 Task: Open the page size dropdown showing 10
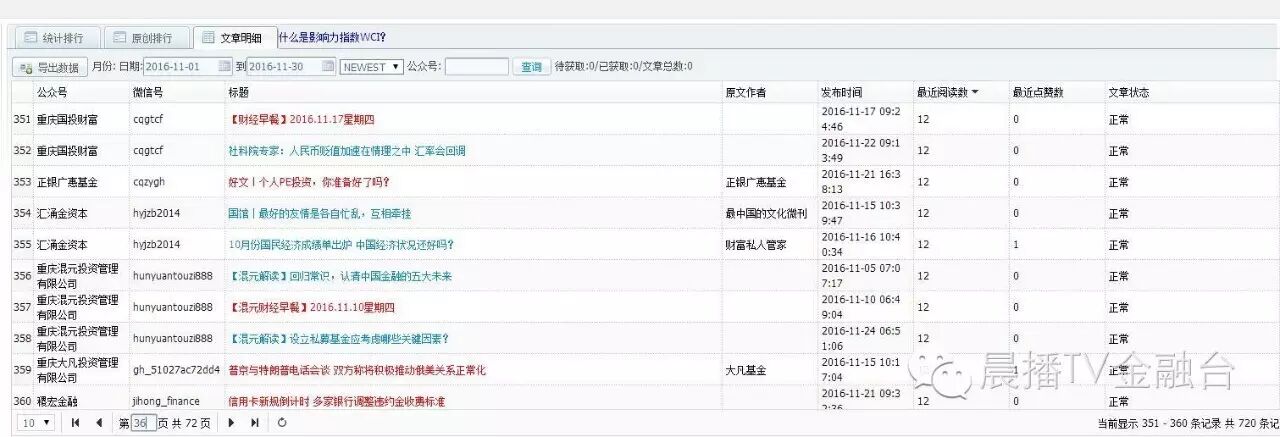coord(37,423)
